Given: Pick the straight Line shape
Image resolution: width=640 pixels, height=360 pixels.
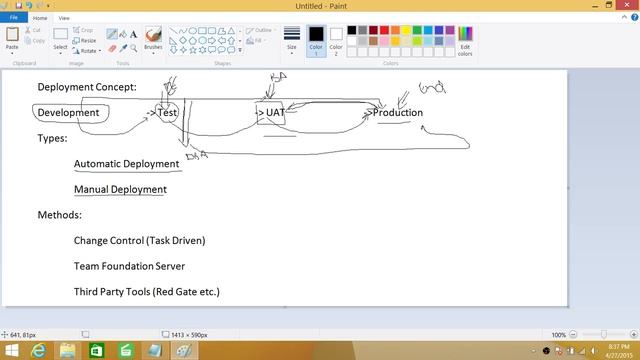Looking at the screenshot, I should coord(173,31).
